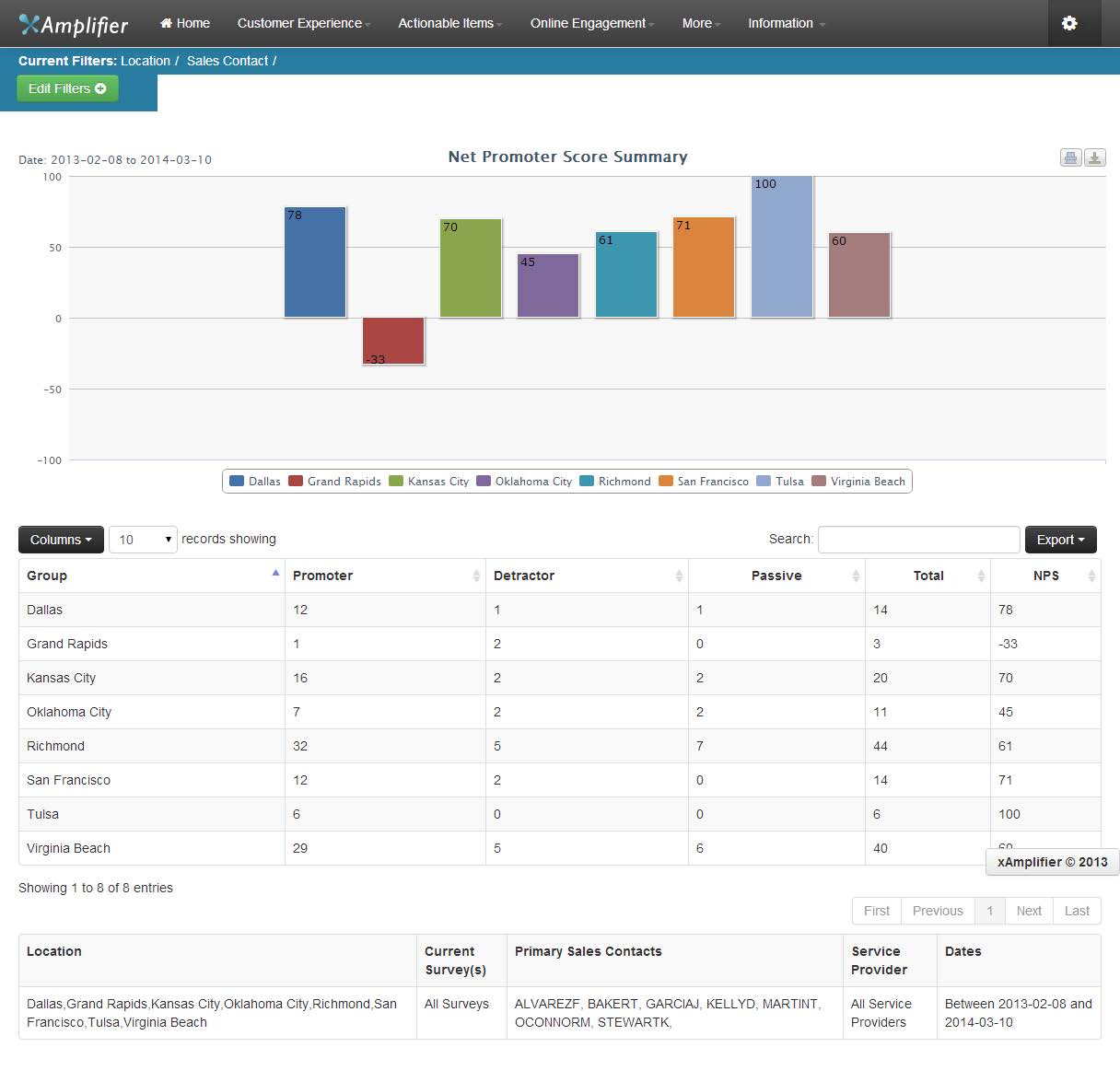Screen dimensions: 1120x1082
Task: Sort table by Passive column
Action: pyautogui.click(x=776, y=576)
